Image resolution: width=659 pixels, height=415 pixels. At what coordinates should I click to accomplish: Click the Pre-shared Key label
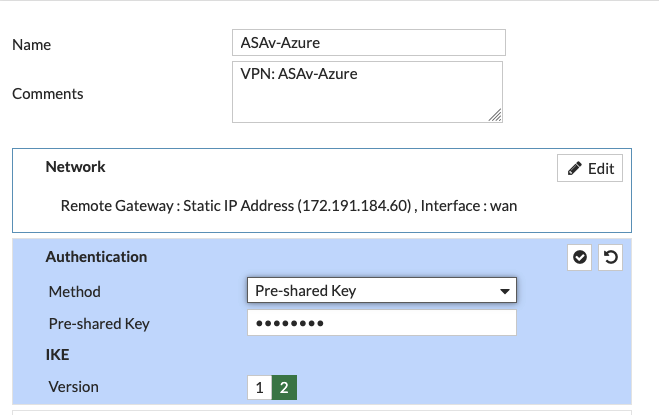pyautogui.click(x=99, y=324)
